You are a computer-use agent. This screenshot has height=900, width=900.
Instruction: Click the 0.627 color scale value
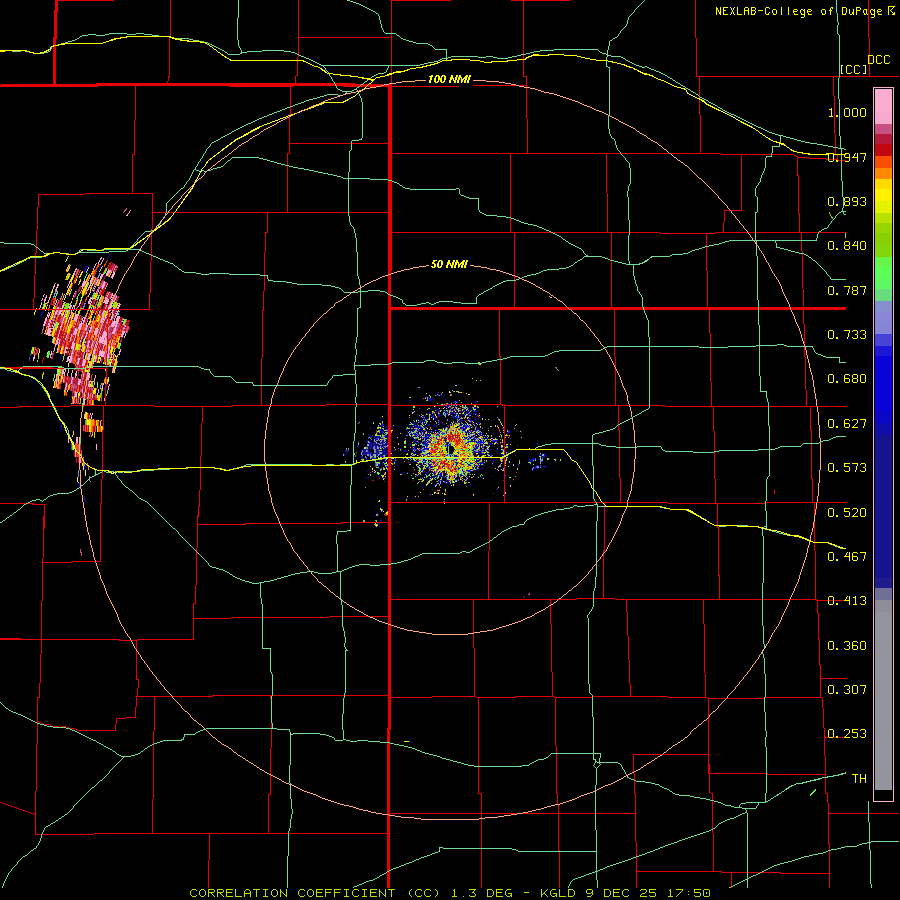847,424
